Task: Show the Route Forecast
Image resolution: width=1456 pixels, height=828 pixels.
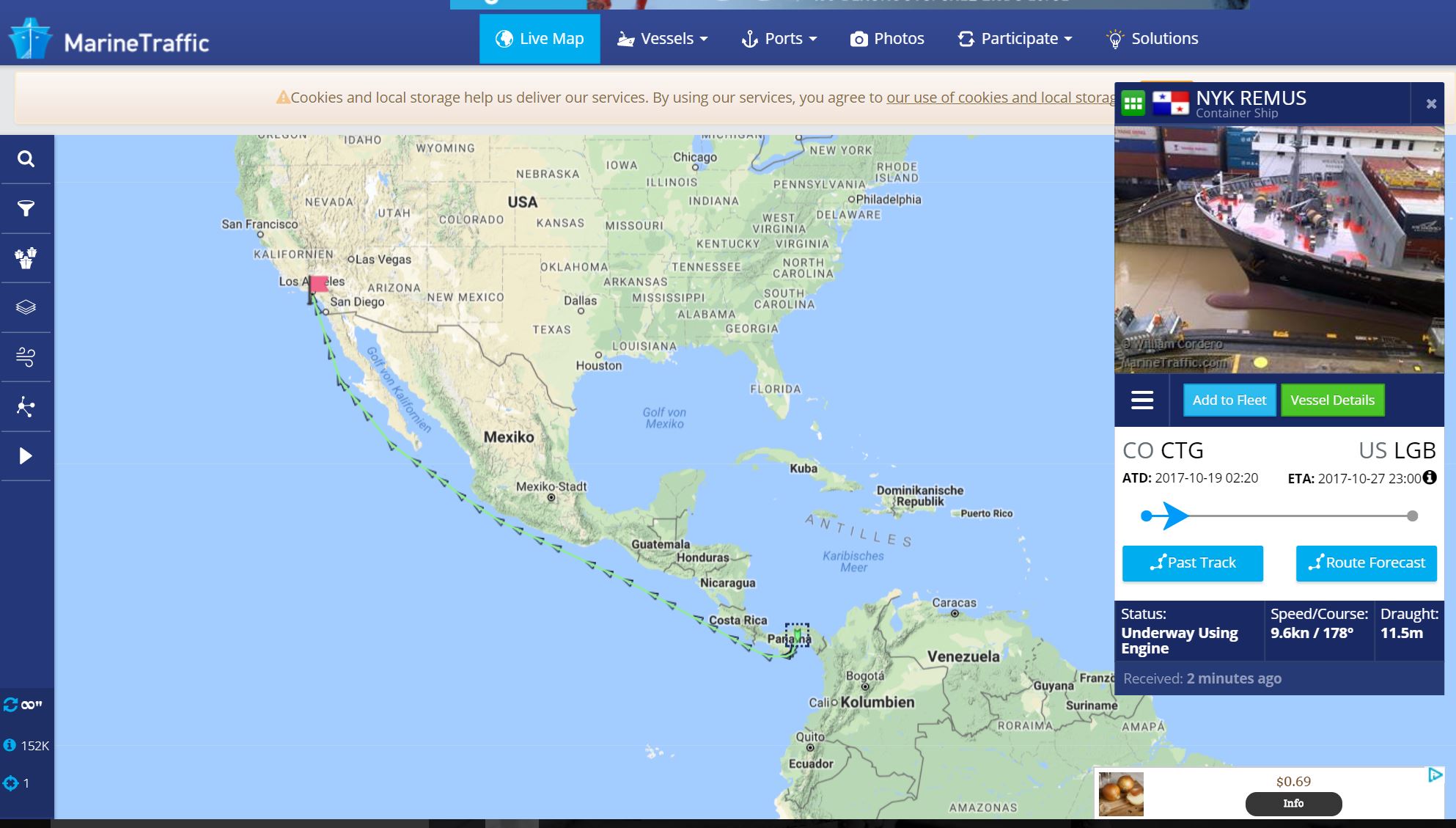Action: point(1367,563)
